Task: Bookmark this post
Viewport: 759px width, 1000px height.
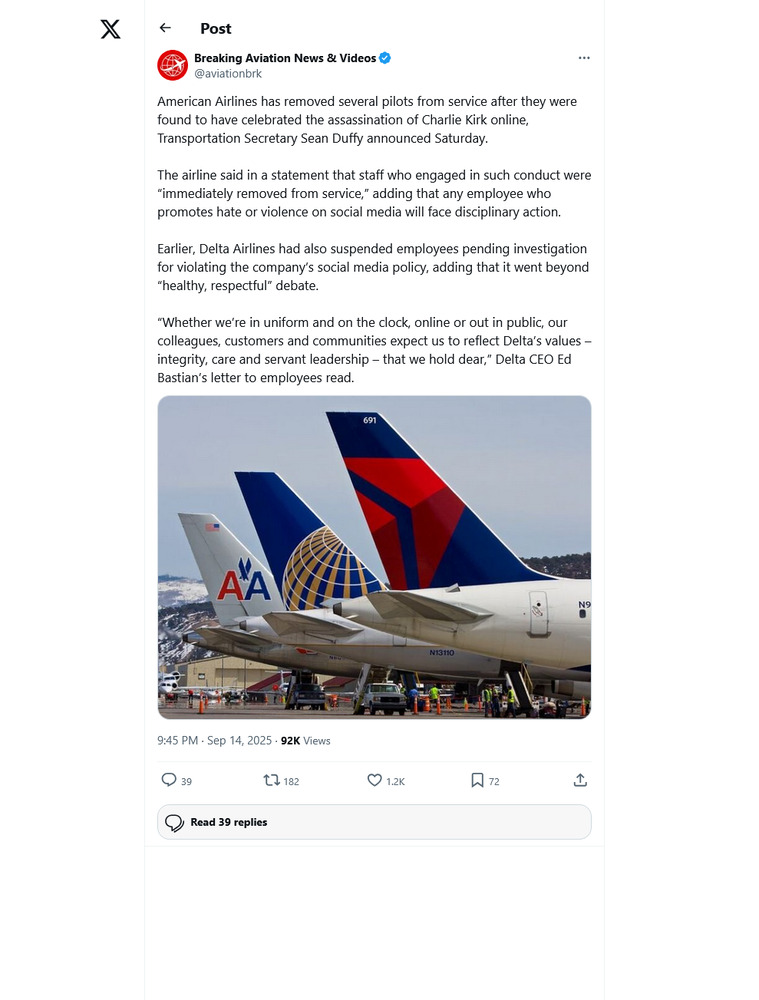Action: (x=477, y=780)
